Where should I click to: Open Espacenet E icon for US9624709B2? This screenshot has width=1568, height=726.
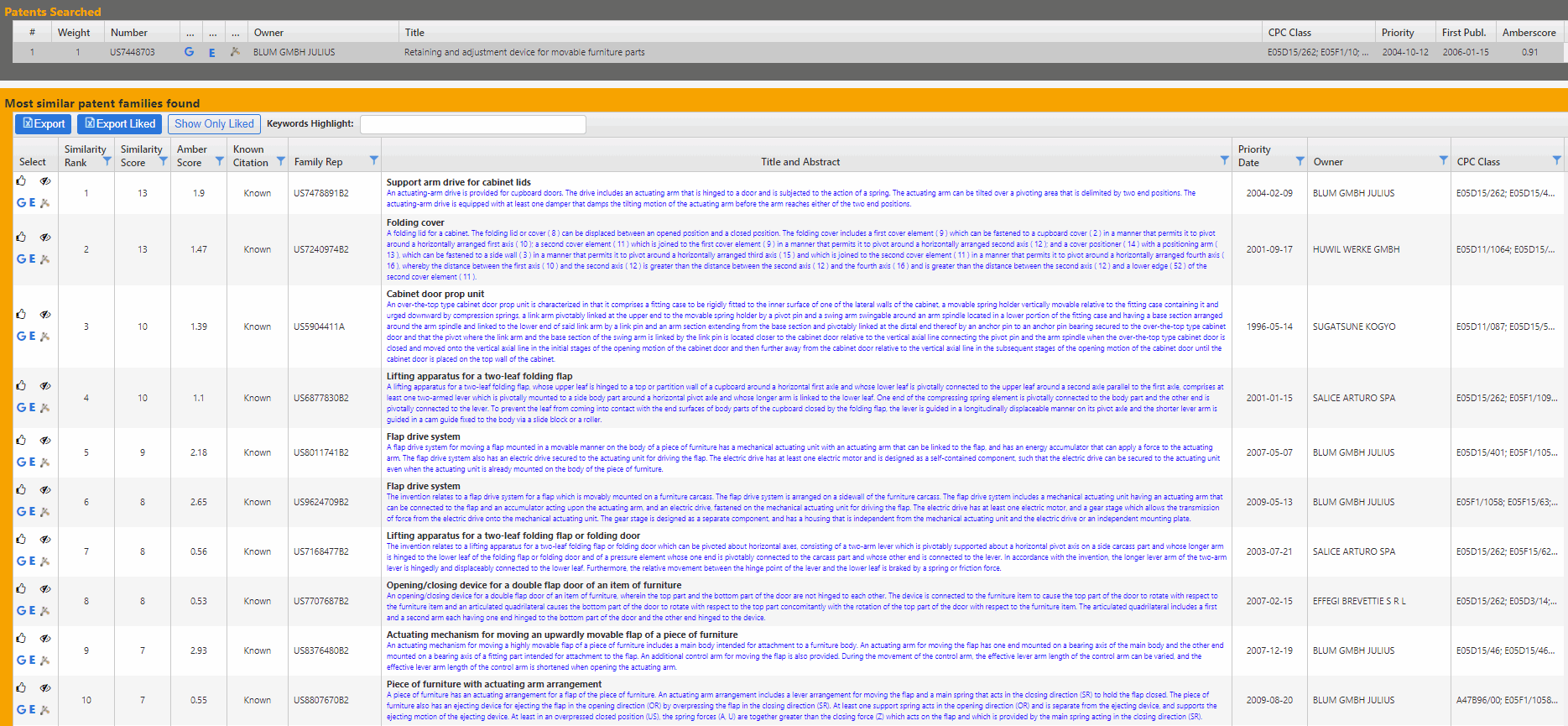coord(33,511)
